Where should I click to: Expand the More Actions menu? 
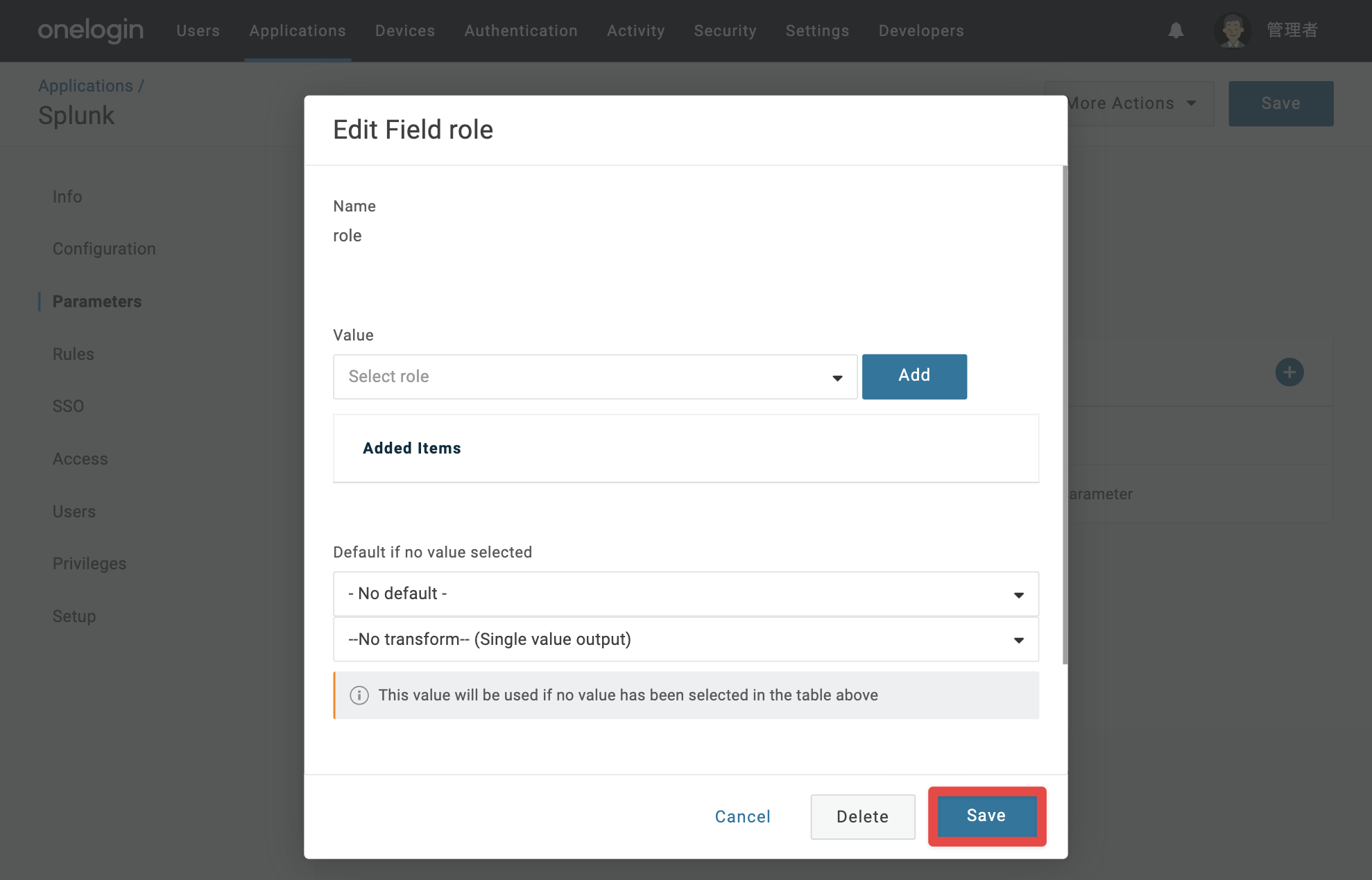(x=1129, y=103)
